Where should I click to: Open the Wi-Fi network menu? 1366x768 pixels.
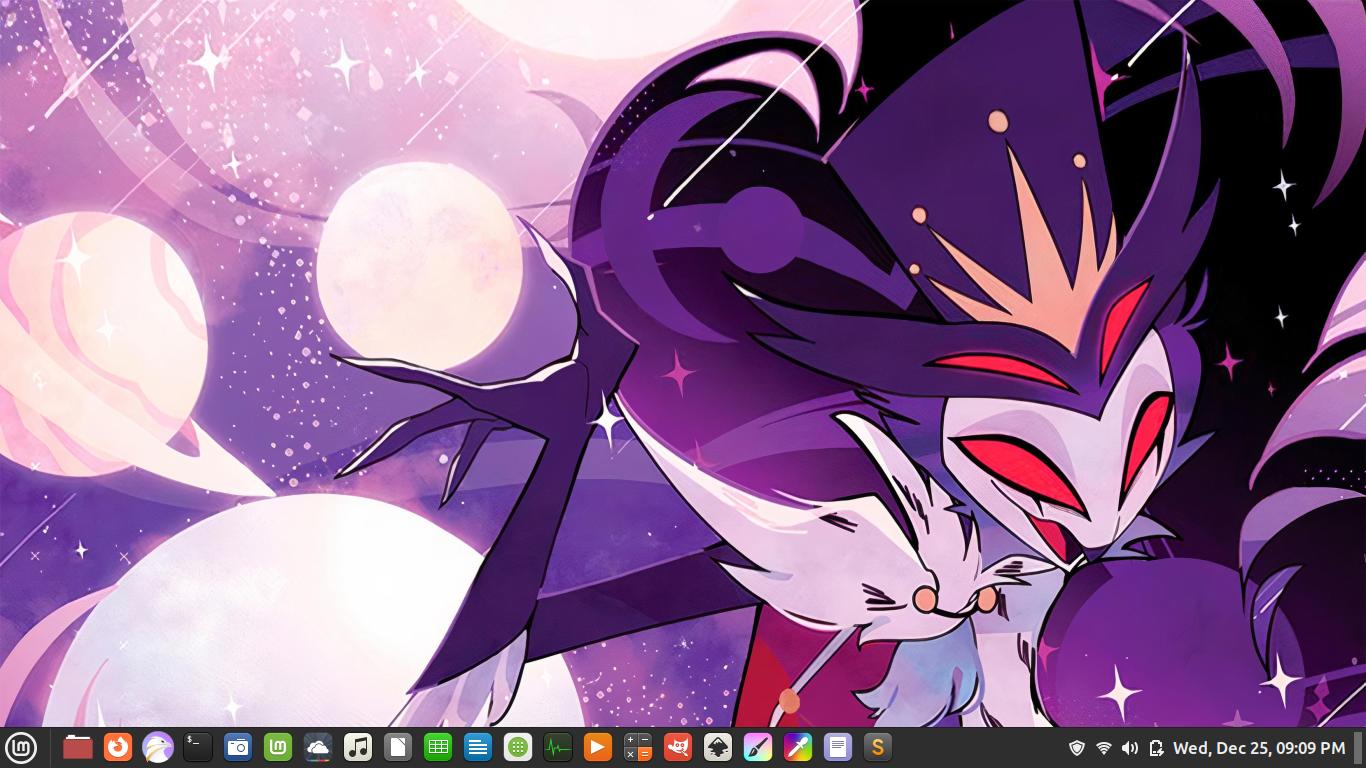1104,748
